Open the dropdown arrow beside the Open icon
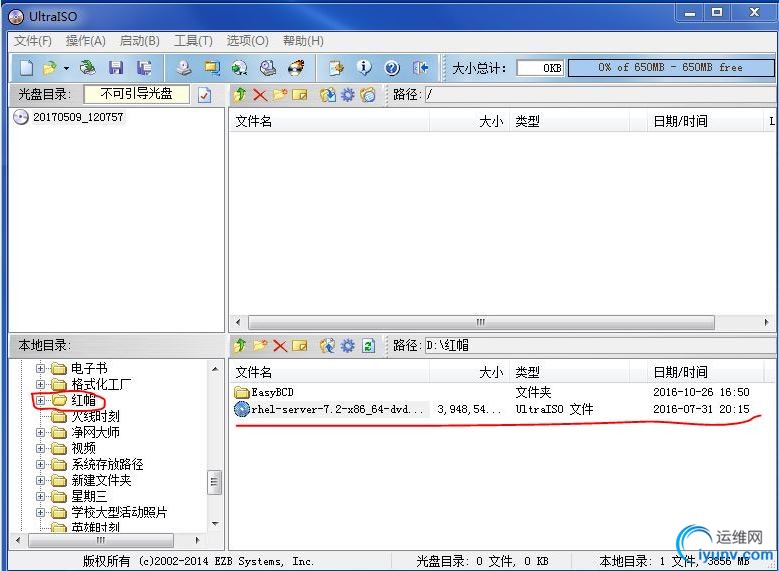Image resolution: width=779 pixels, height=571 pixels. 66,68
